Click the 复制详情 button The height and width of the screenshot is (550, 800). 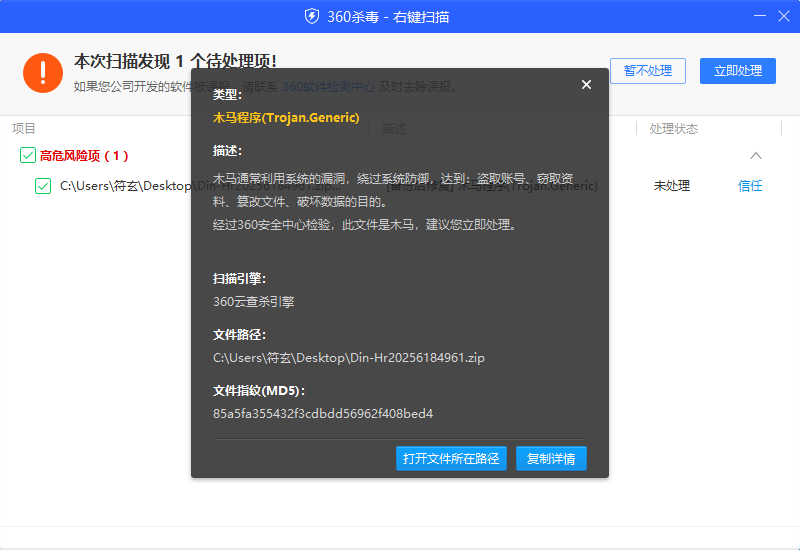tap(551, 458)
